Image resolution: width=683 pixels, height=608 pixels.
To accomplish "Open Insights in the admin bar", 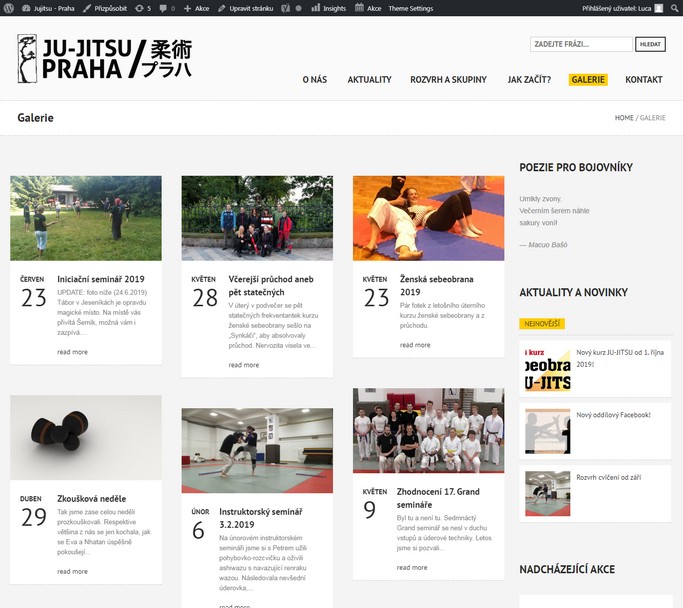I will click(328, 8).
